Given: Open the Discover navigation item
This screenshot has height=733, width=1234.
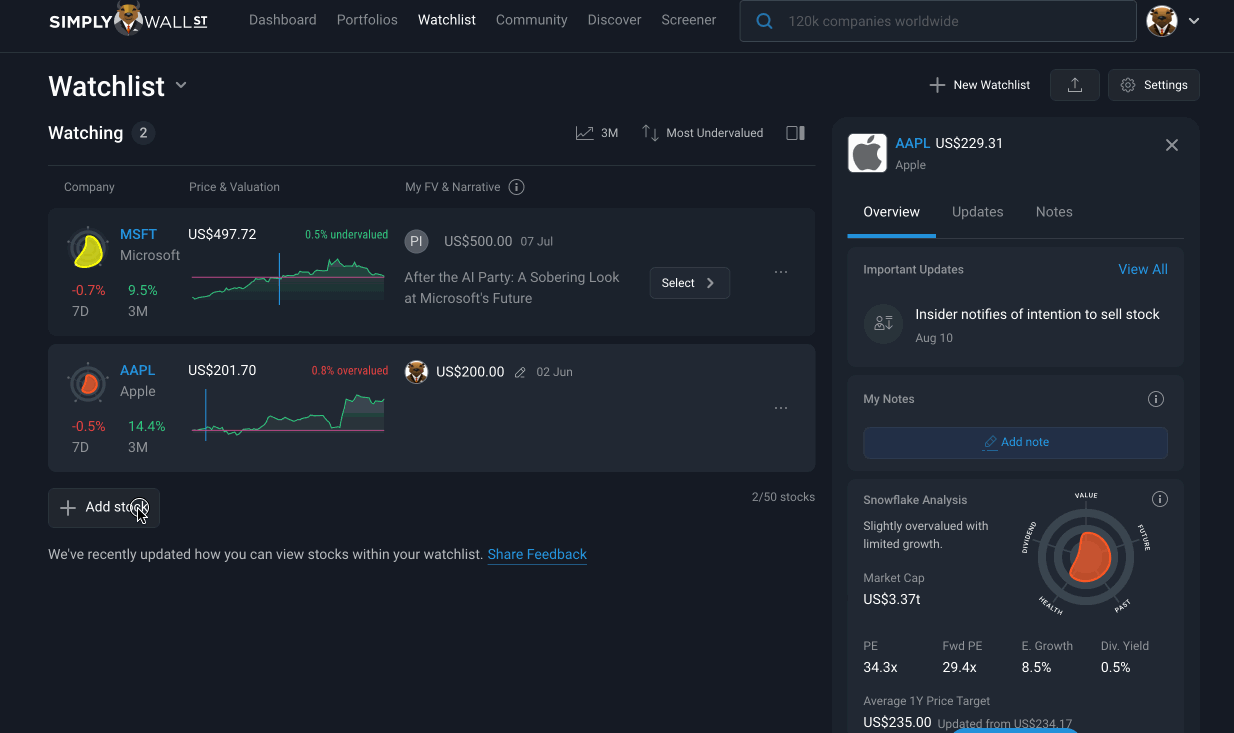Looking at the screenshot, I should pyautogui.click(x=615, y=20).
